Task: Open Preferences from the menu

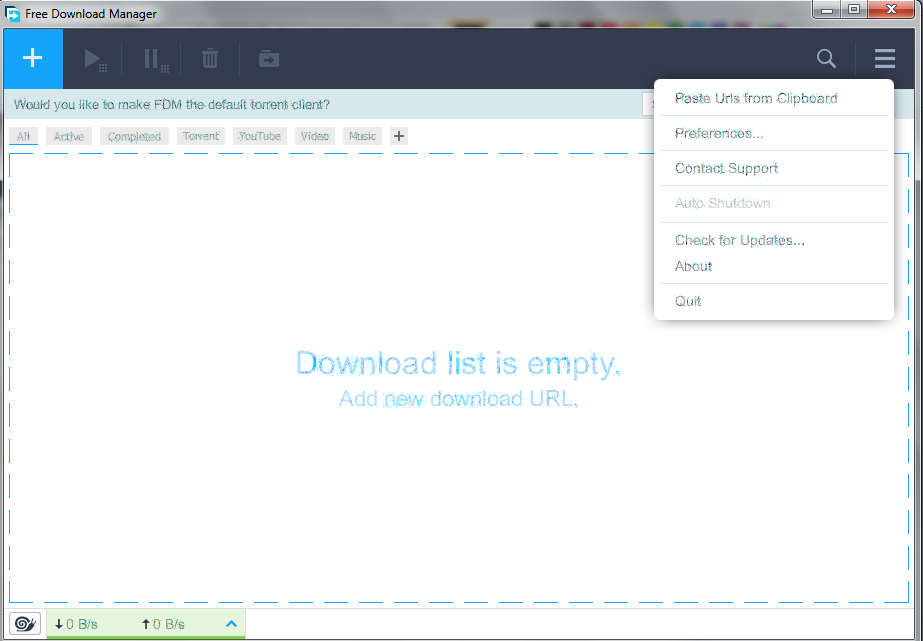Action: coord(773,133)
